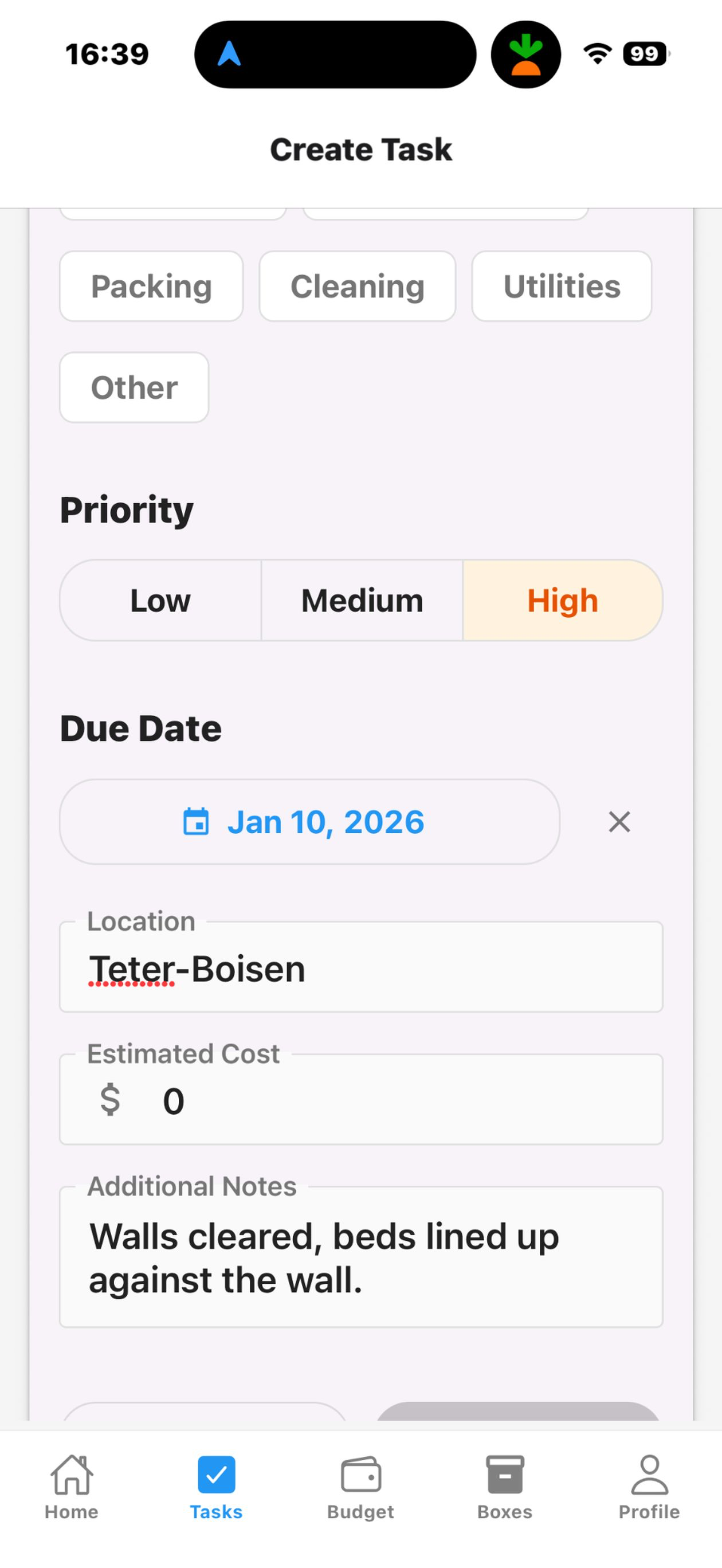Select Medium priority

coord(362,600)
